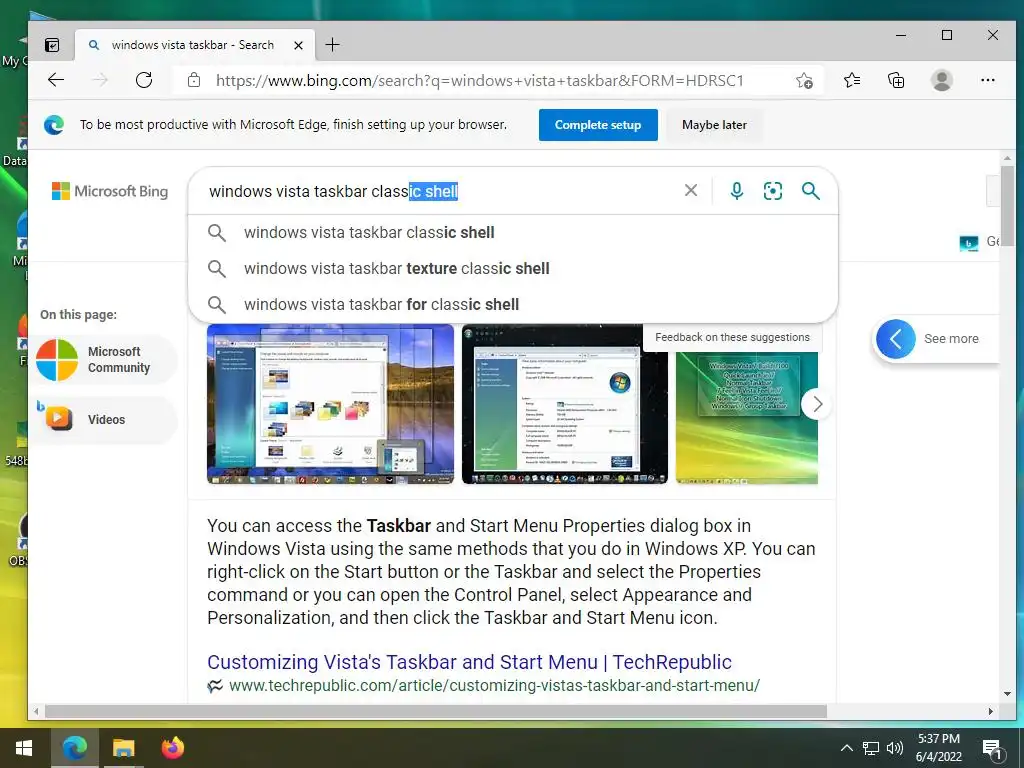Screen dimensions: 1024x768
Task: Open network status tray icon
Action: (871, 748)
